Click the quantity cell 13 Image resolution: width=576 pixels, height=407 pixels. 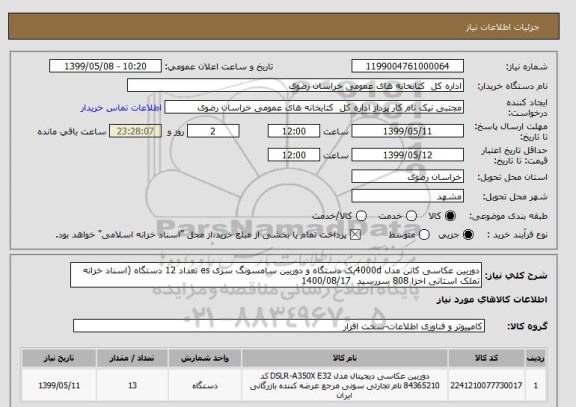[x=132, y=386]
